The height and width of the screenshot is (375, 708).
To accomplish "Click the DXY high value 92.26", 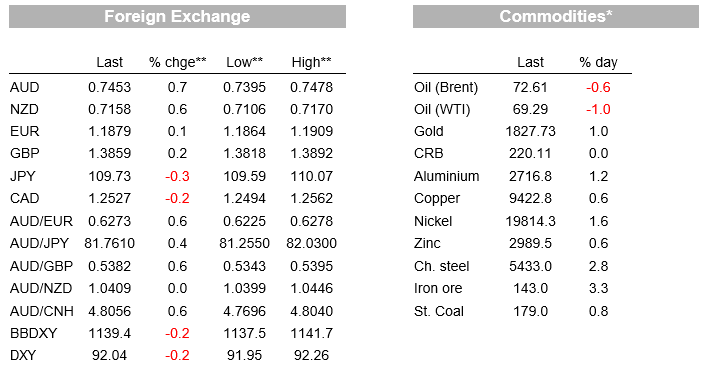I will click(x=312, y=355).
